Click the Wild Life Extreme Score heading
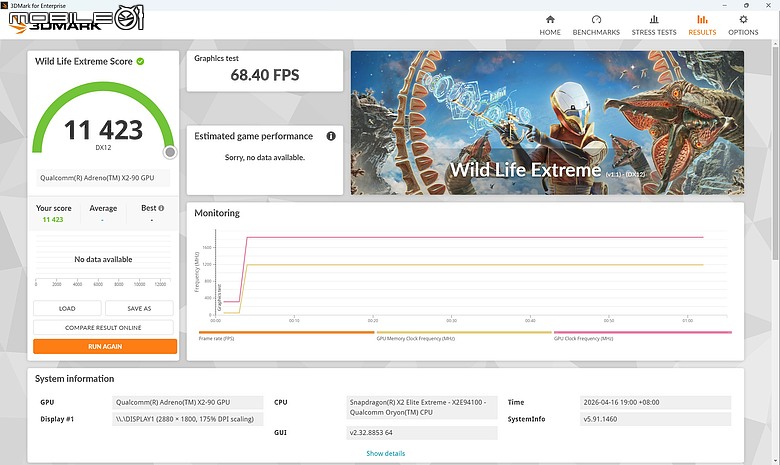This screenshot has width=780, height=465. (x=84, y=61)
